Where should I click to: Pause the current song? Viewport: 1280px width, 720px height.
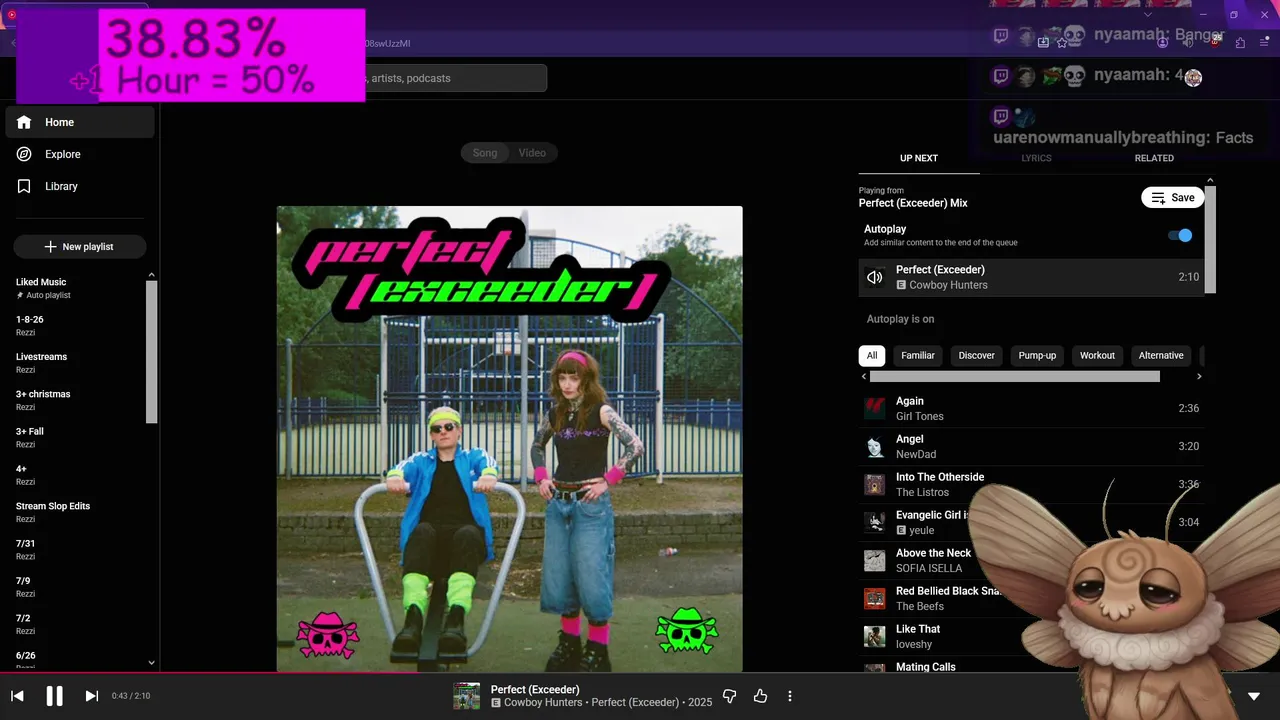[x=54, y=696]
